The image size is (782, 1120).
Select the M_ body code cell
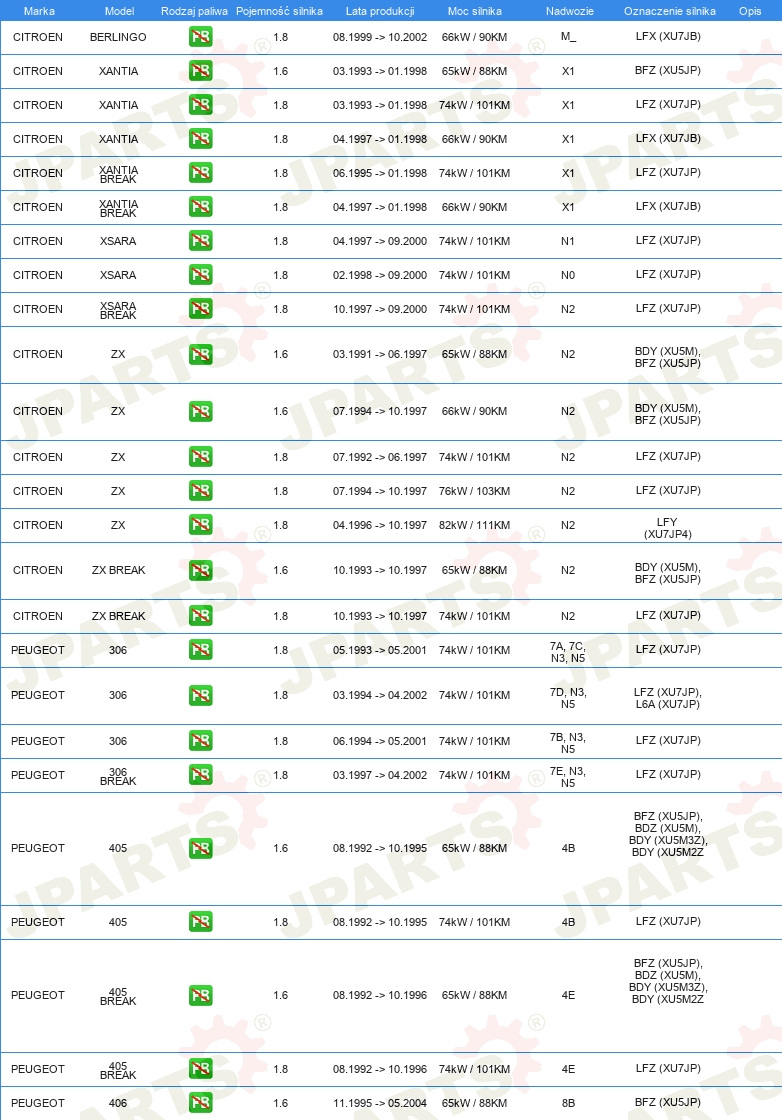(568, 36)
